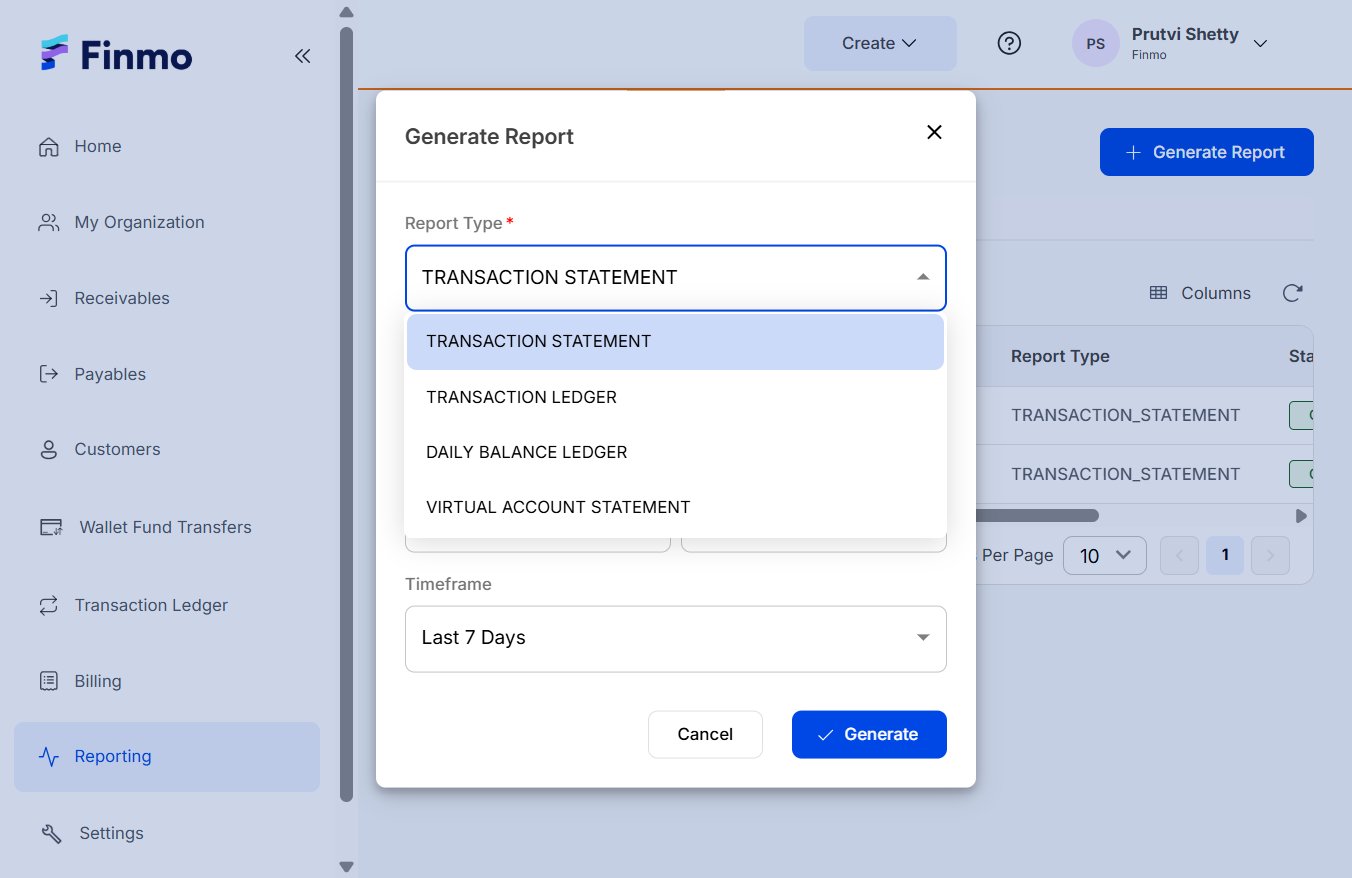Open the help question mark icon
The image size is (1352, 878).
1010,43
